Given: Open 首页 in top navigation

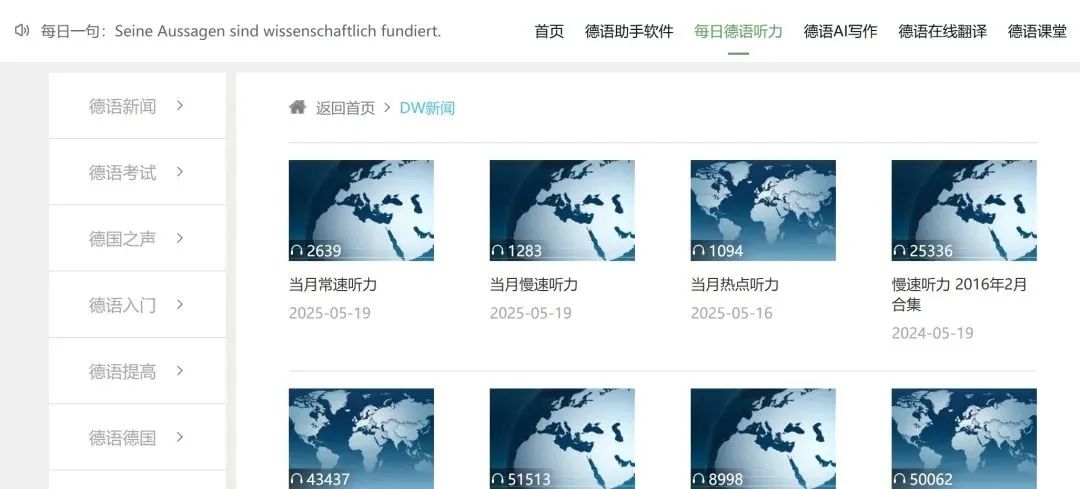Looking at the screenshot, I should coord(549,31).
